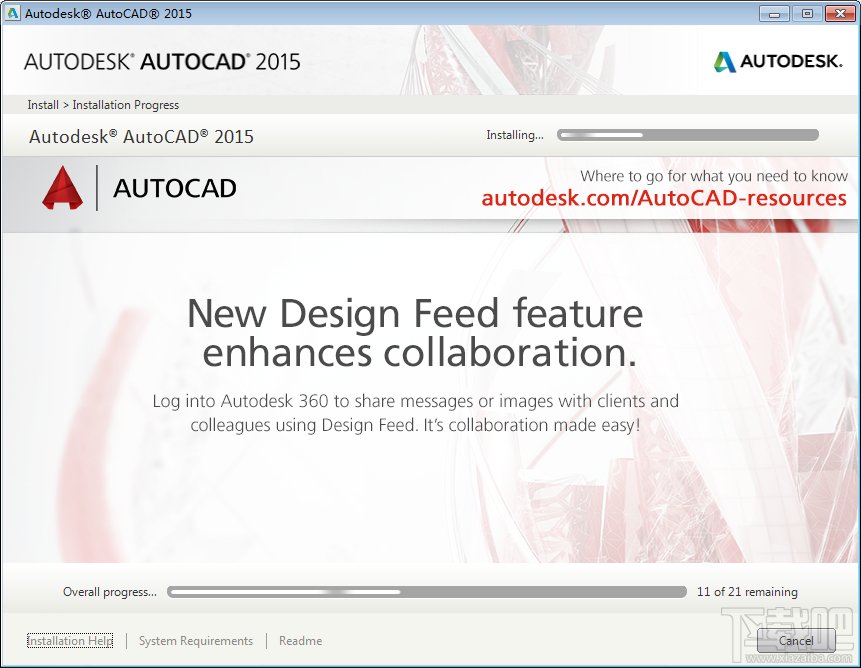Viewport: 861px width, 668px height.
Task: Click the Autodesk® AutoCAD® 2015 heading
Action: 140,135
